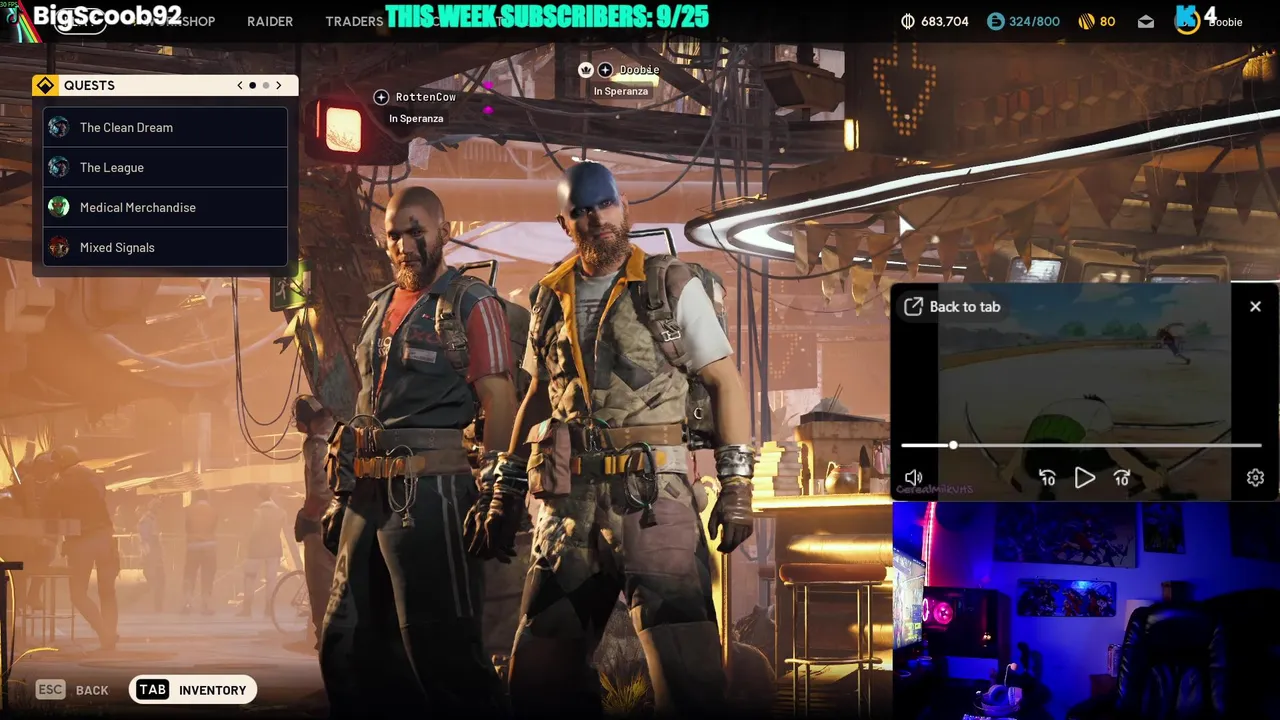Close the picture-in-picture player

tap(1255, 307)
